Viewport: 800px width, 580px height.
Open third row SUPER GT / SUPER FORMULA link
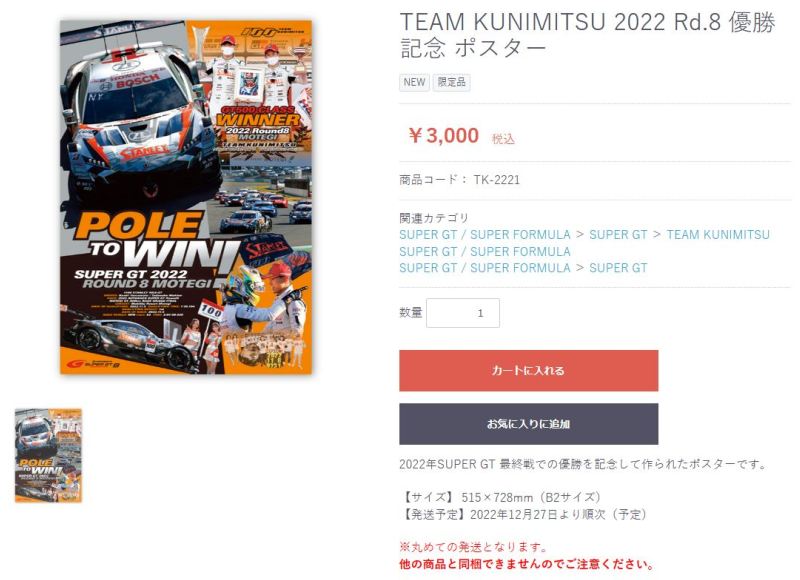[485, 268]
